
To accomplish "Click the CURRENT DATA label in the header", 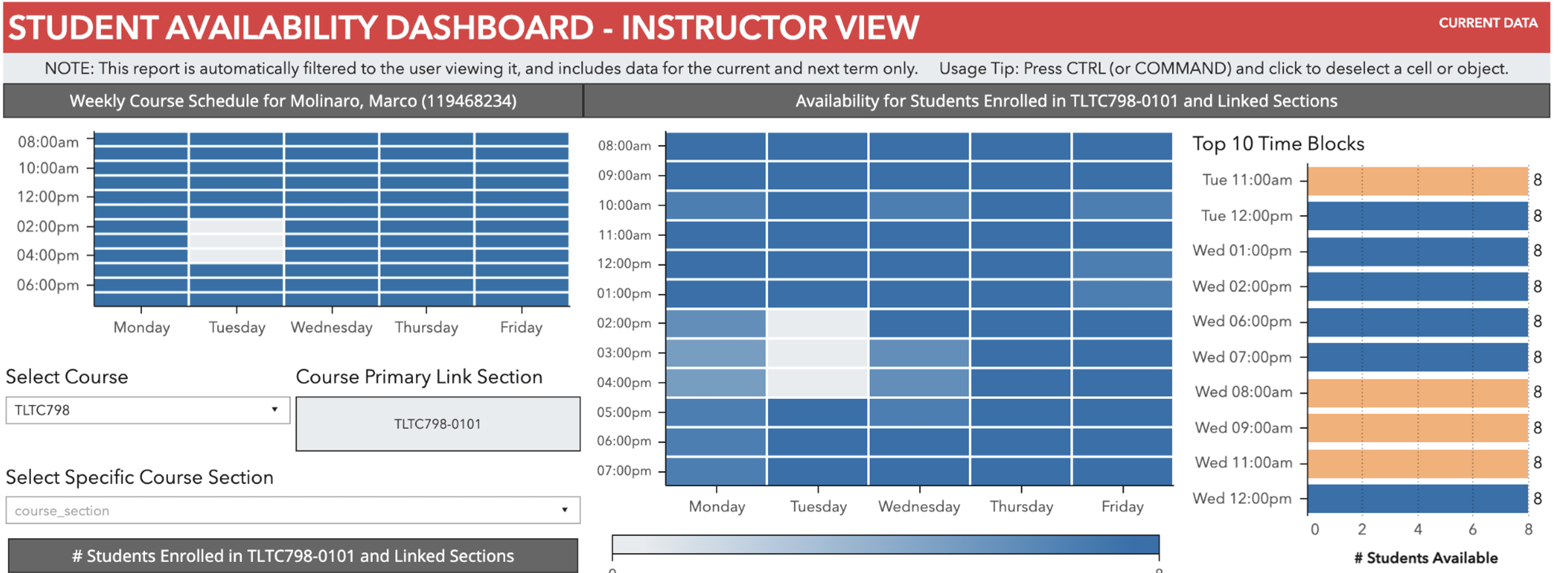I will coord(1488,23).
